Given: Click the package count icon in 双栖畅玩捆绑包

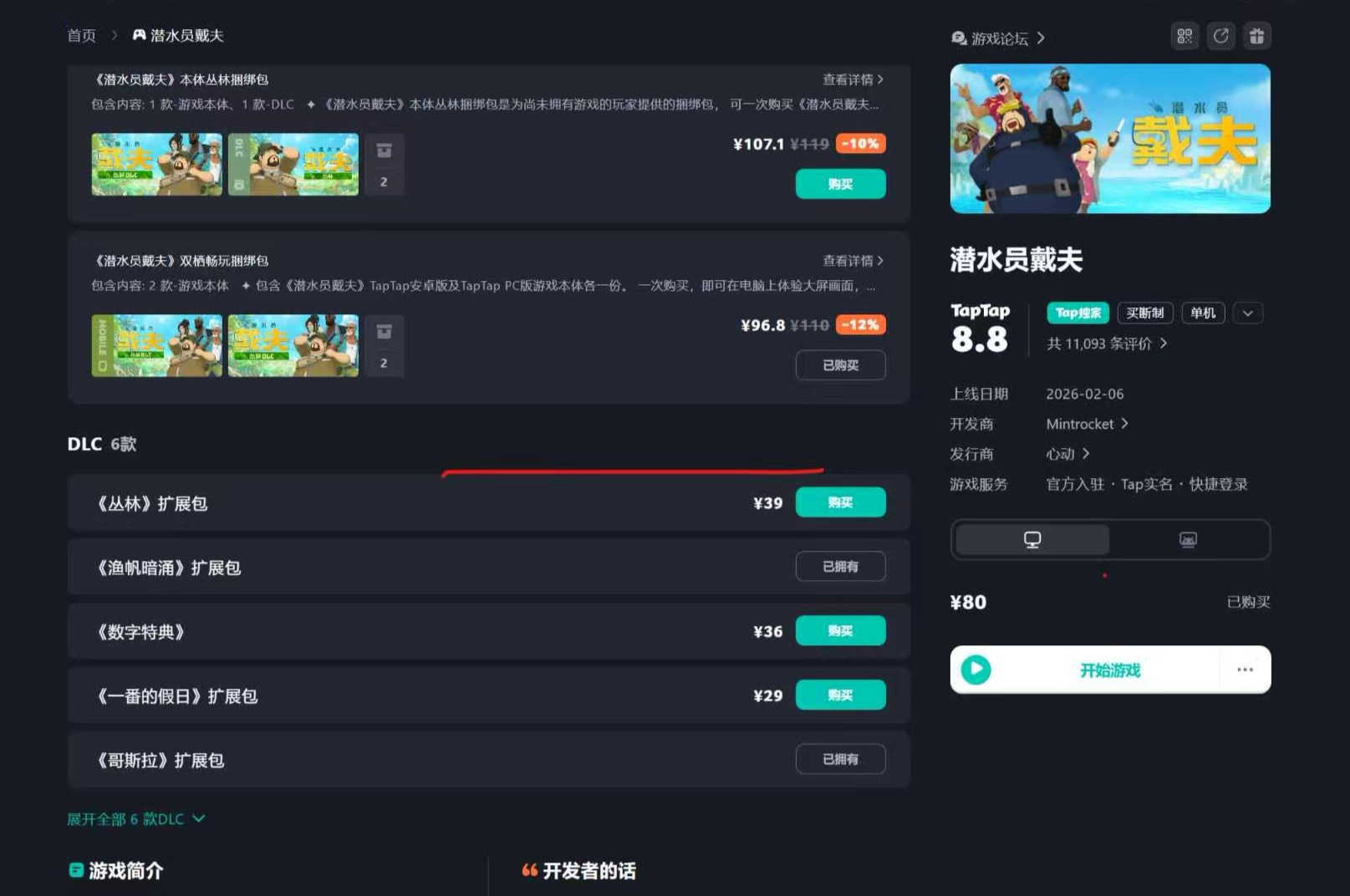Looking at the screenshot, I should (385, 346).
